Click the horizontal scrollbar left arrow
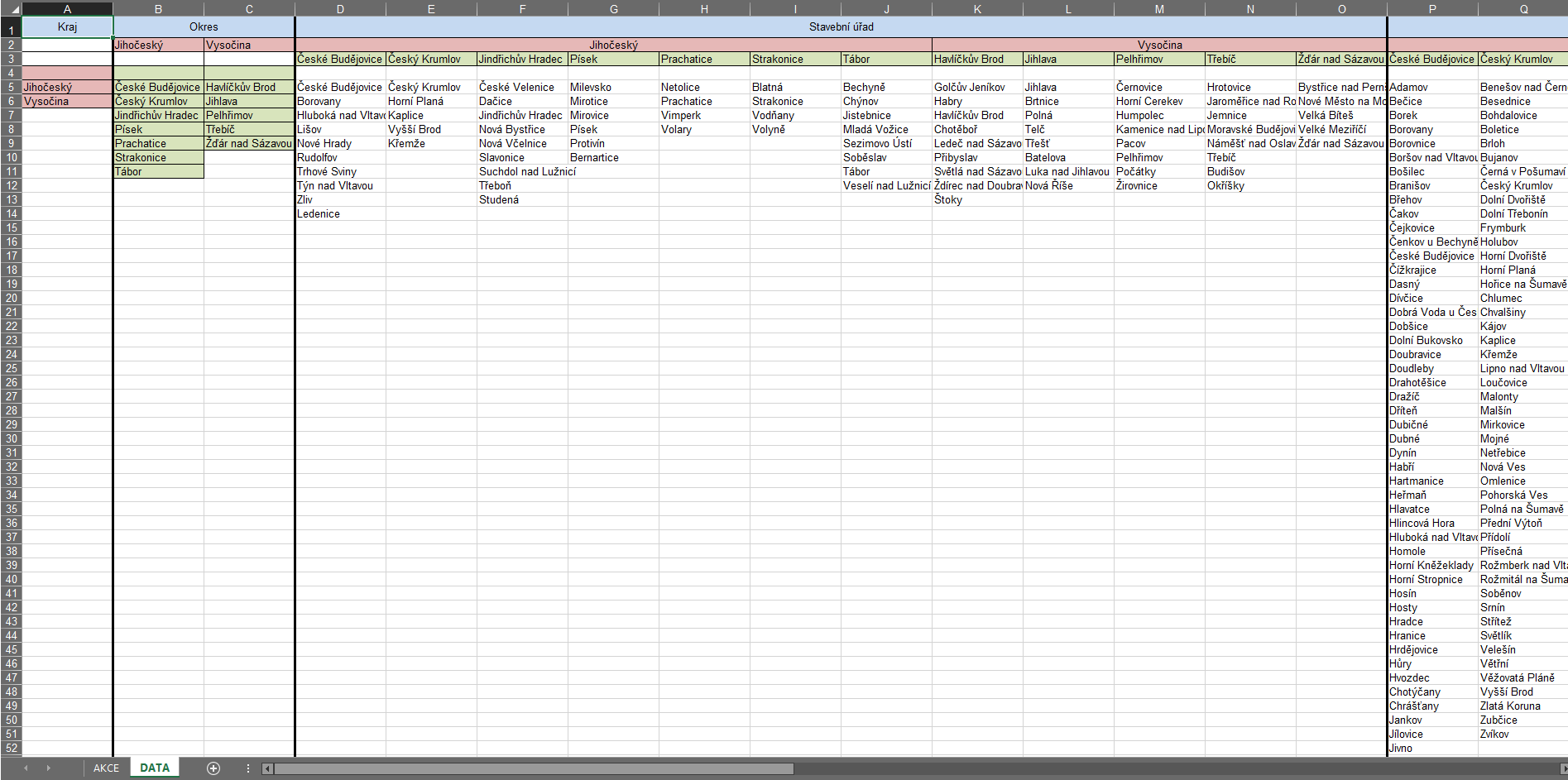Screen dimensions: 1568x780 pos(267,768)
